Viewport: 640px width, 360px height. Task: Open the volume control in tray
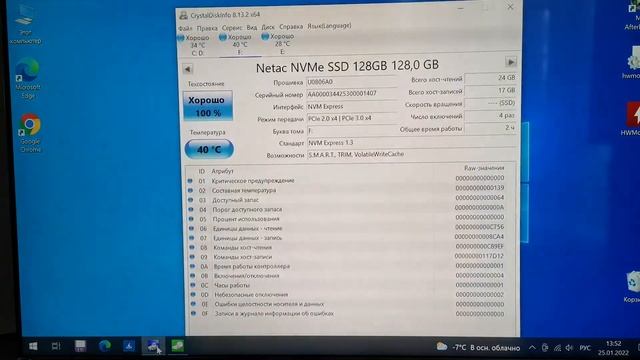569,348
